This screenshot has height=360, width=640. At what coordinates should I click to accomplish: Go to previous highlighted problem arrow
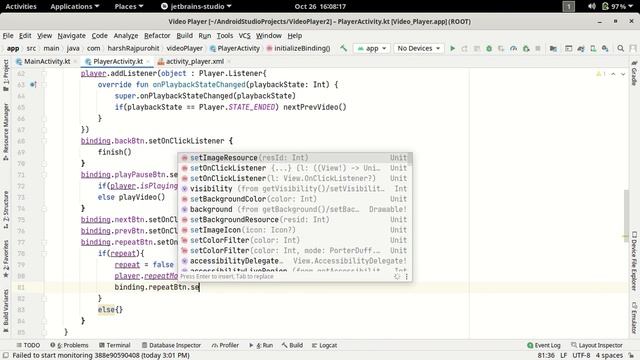(613, 74)
